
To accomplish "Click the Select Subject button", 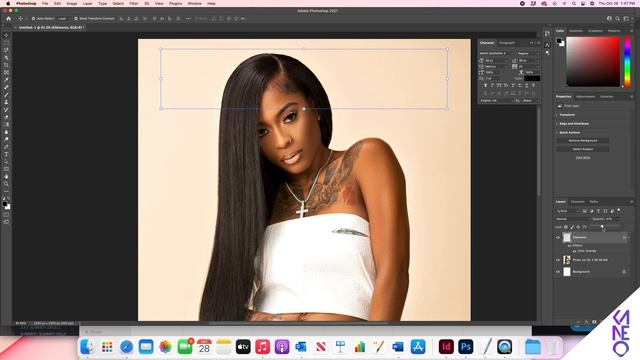I will tap(583, 149).
